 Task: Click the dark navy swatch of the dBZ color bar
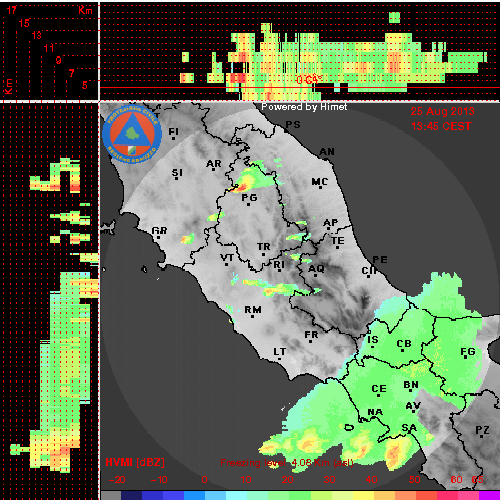click(x=132, y=495)
